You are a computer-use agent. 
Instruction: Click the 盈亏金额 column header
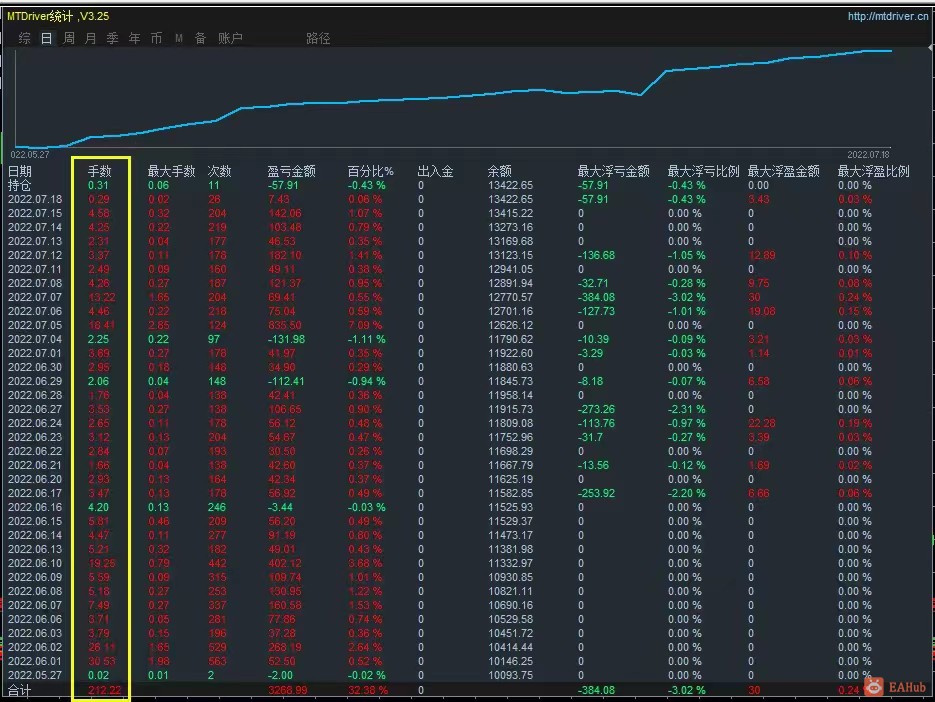(x=292, y=171)
